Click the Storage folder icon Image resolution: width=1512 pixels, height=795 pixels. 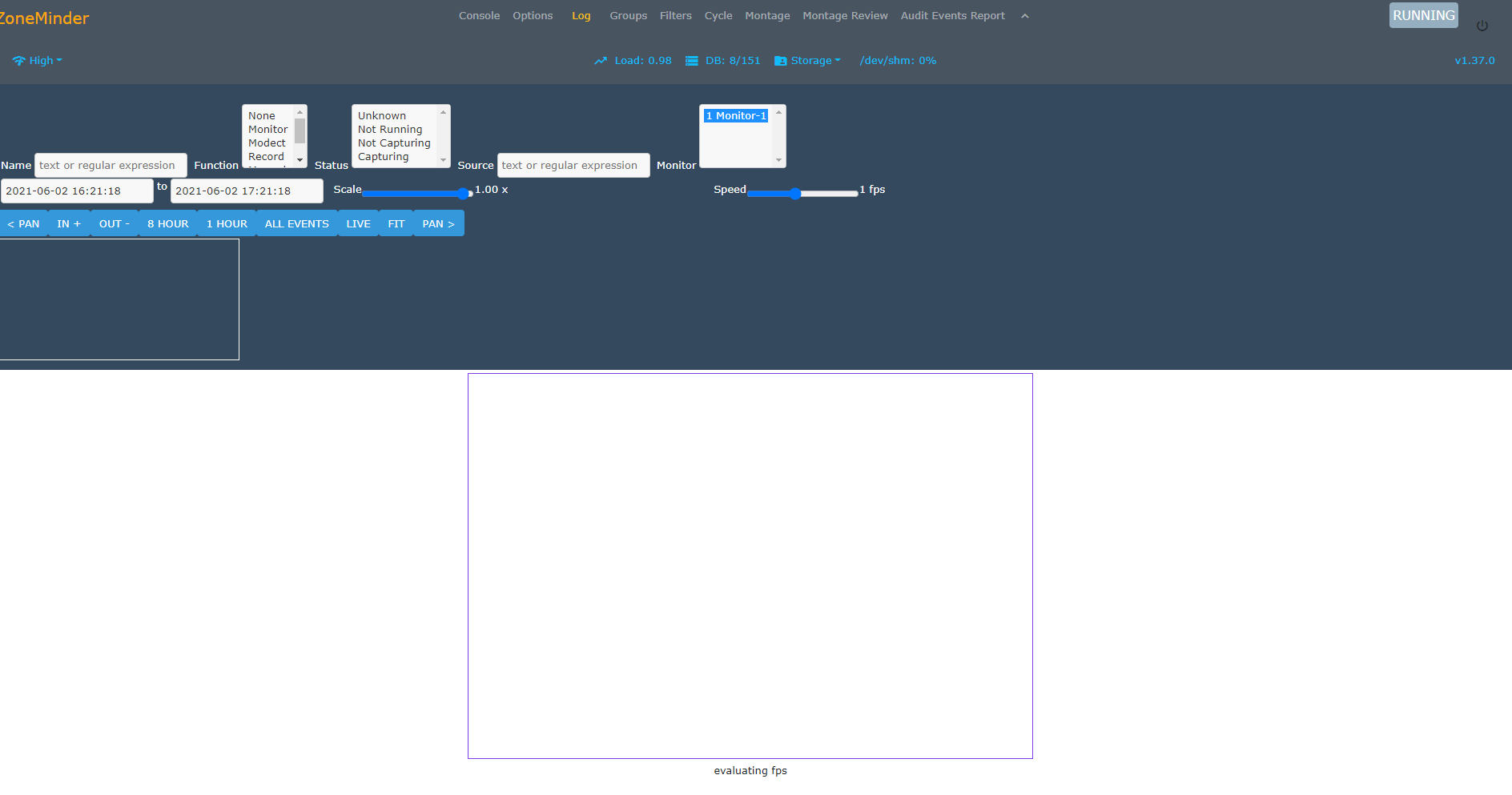(780, 61)
